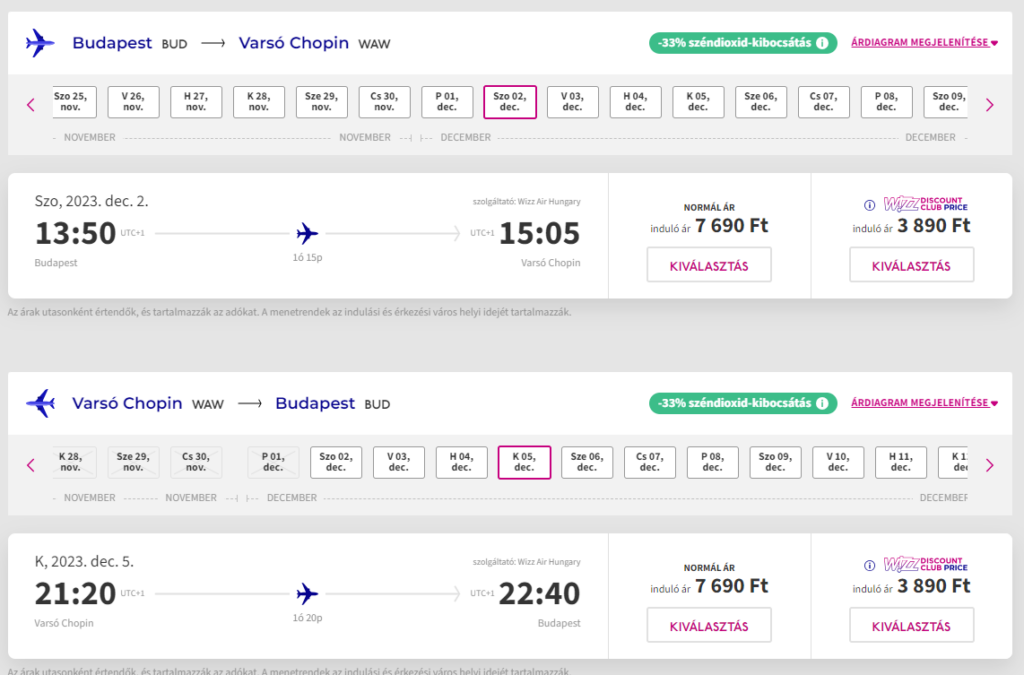Screen dimensions: 1024x675
Task: Select outbound date P 01, dec.
Action: tap(447, 102)
